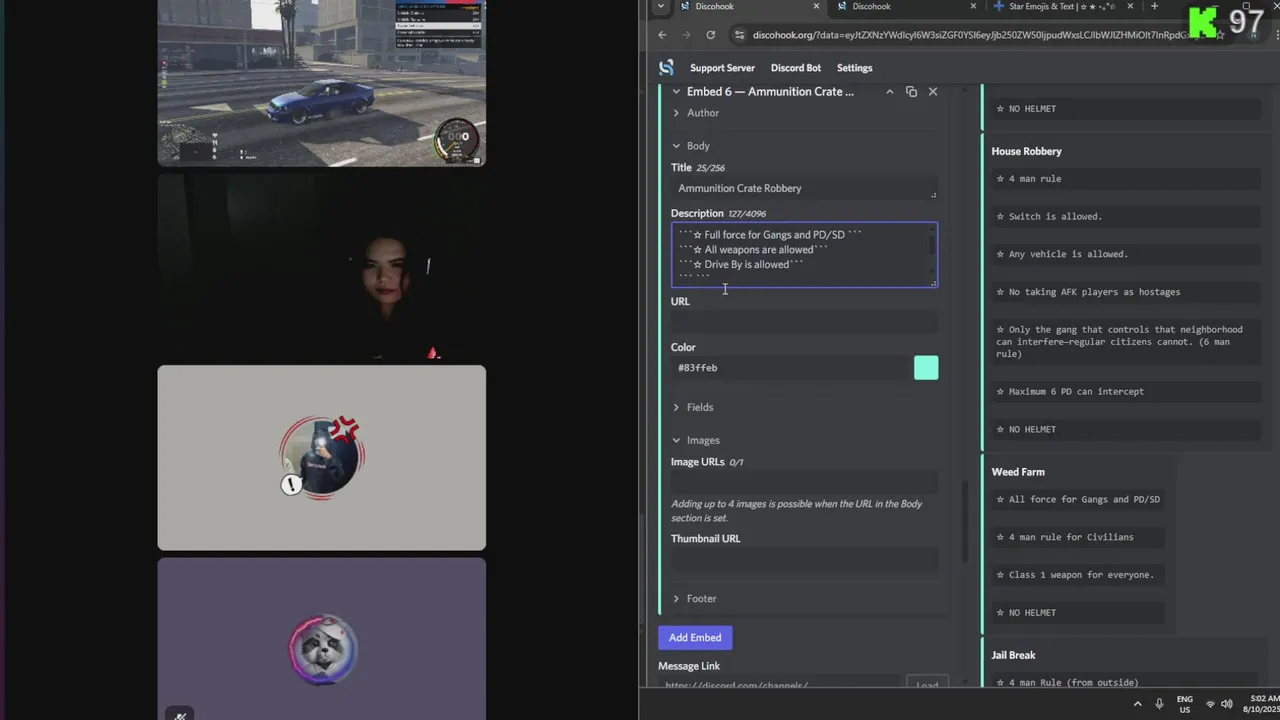Image resolution: width=1280 pixels, height=720 pixels.
Task: Open Support Server link
Action: 722,68
